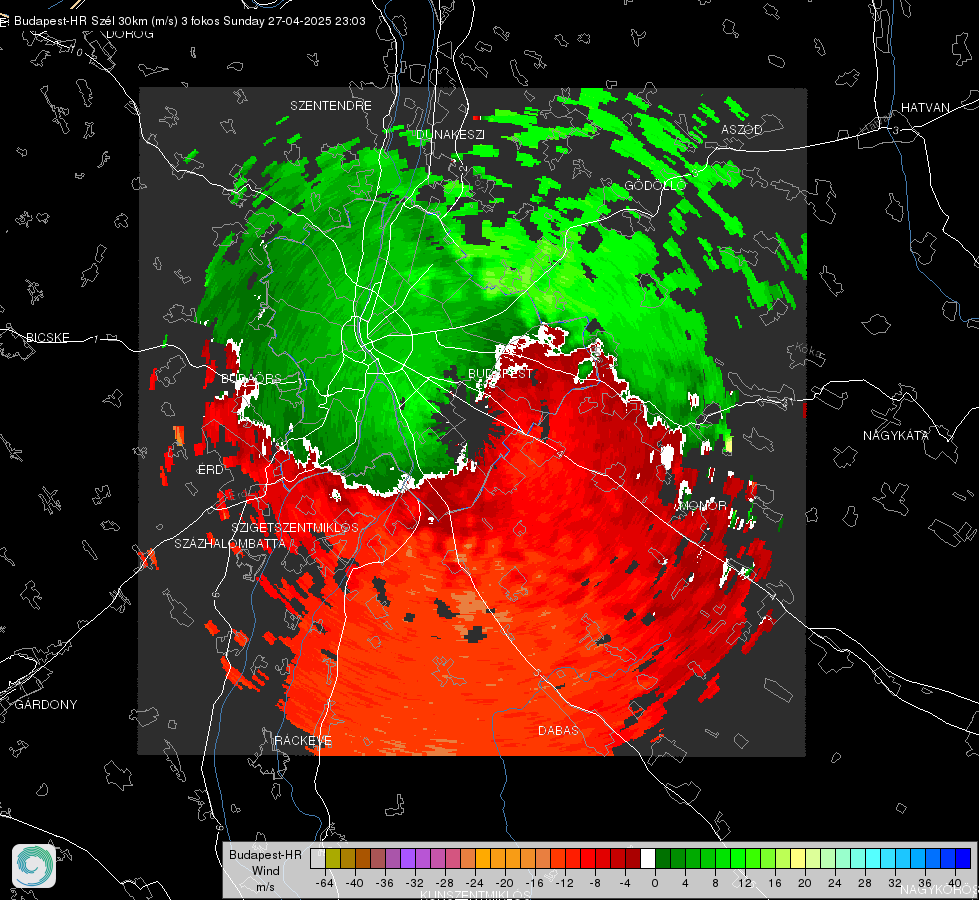Screen dimensions: 979x900
Task: Click the BUDAÖRS town label
Action: (251, 379)
